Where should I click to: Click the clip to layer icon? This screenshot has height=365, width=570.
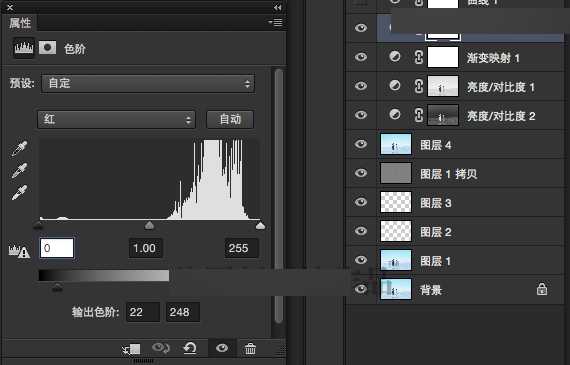pos(132,349)
